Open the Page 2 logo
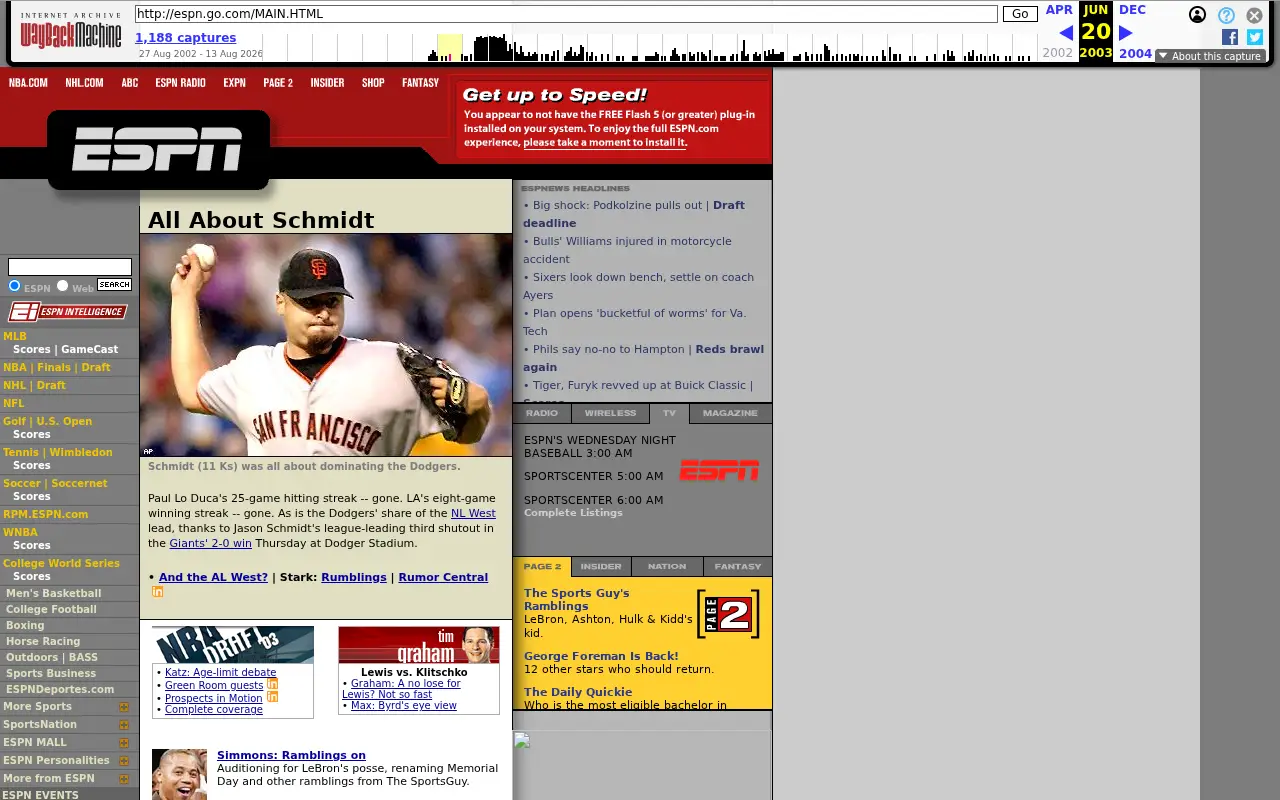The height and width of the screenshot is (800, 1280). pyautogui.click(x=728, y=614)
